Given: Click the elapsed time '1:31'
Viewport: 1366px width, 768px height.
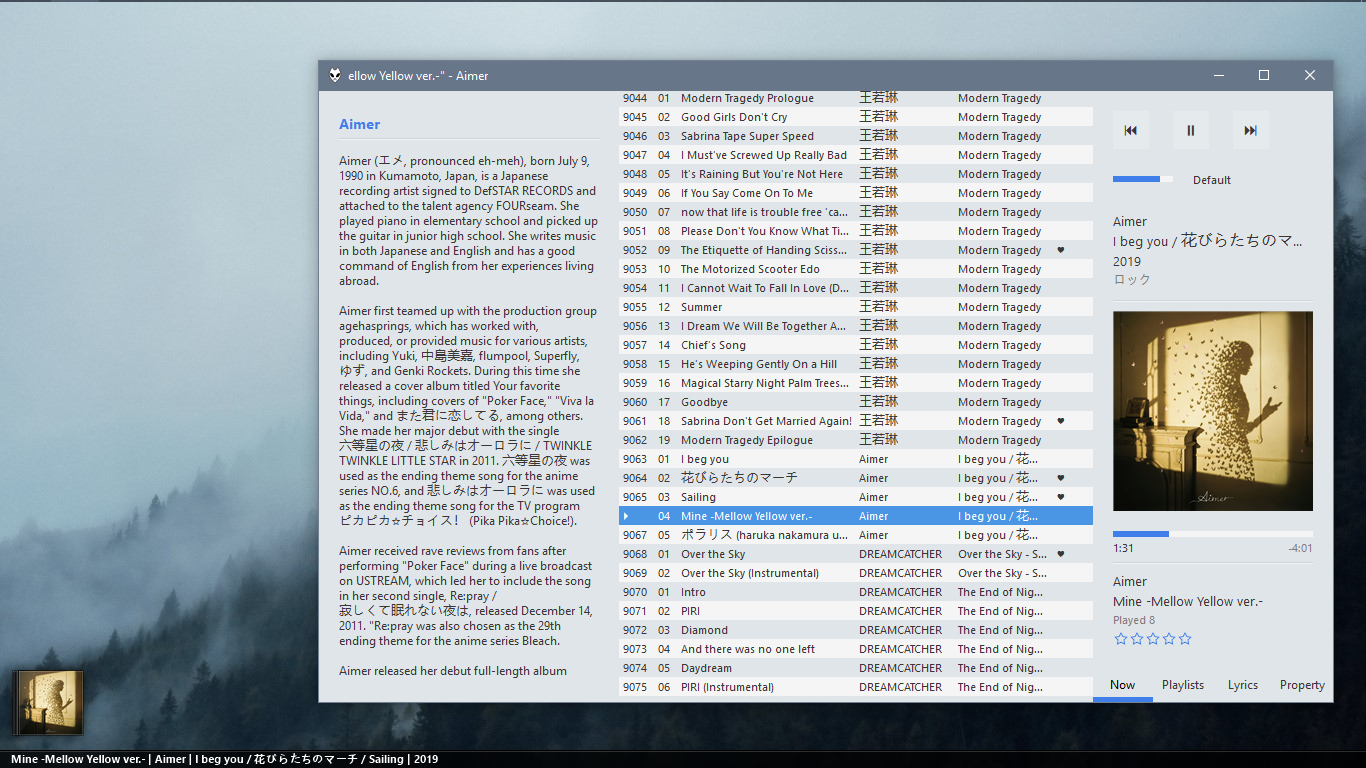Looking at the screenshot, I should tap(1123, 548).
